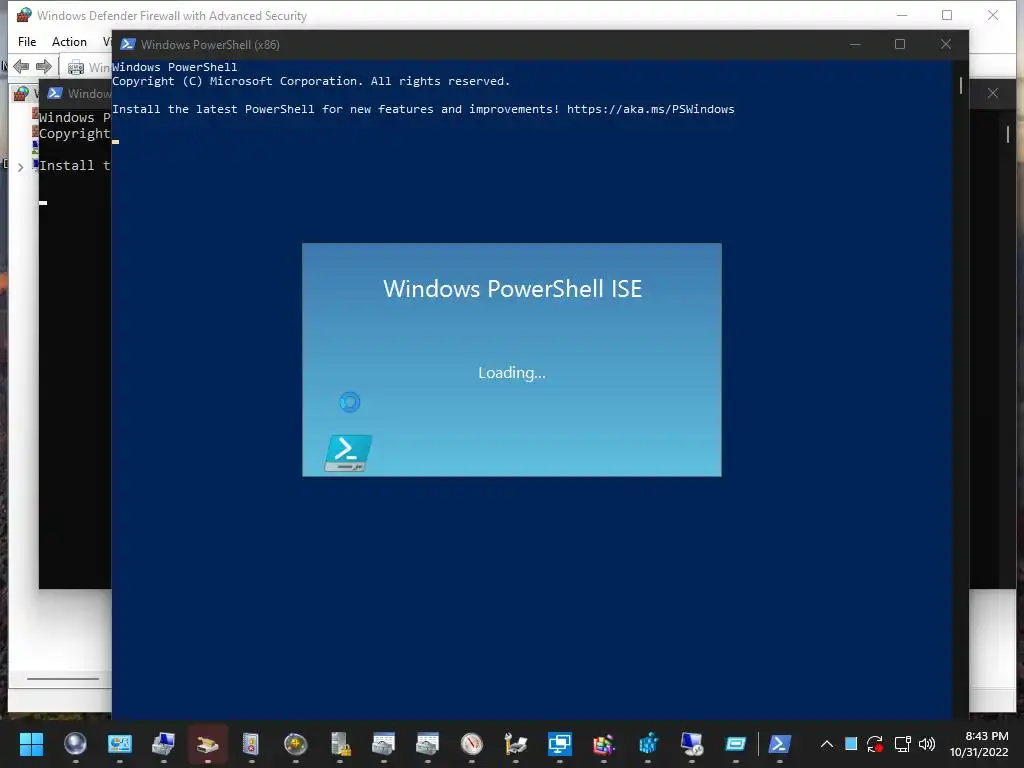
Task: Open the monitor with gear taskbar app
Action: coord(692,744)
